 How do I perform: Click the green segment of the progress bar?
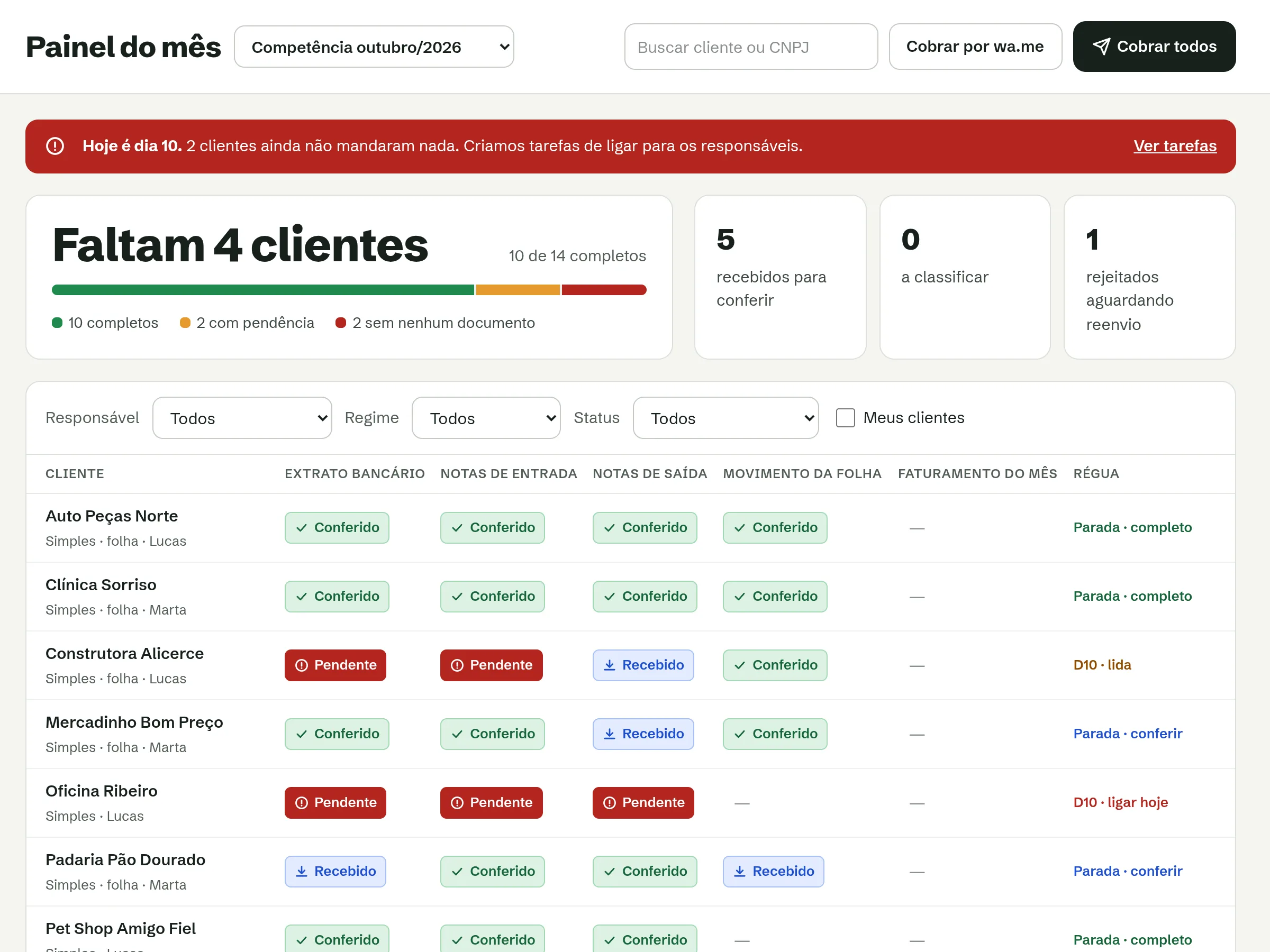coord(263,290)
